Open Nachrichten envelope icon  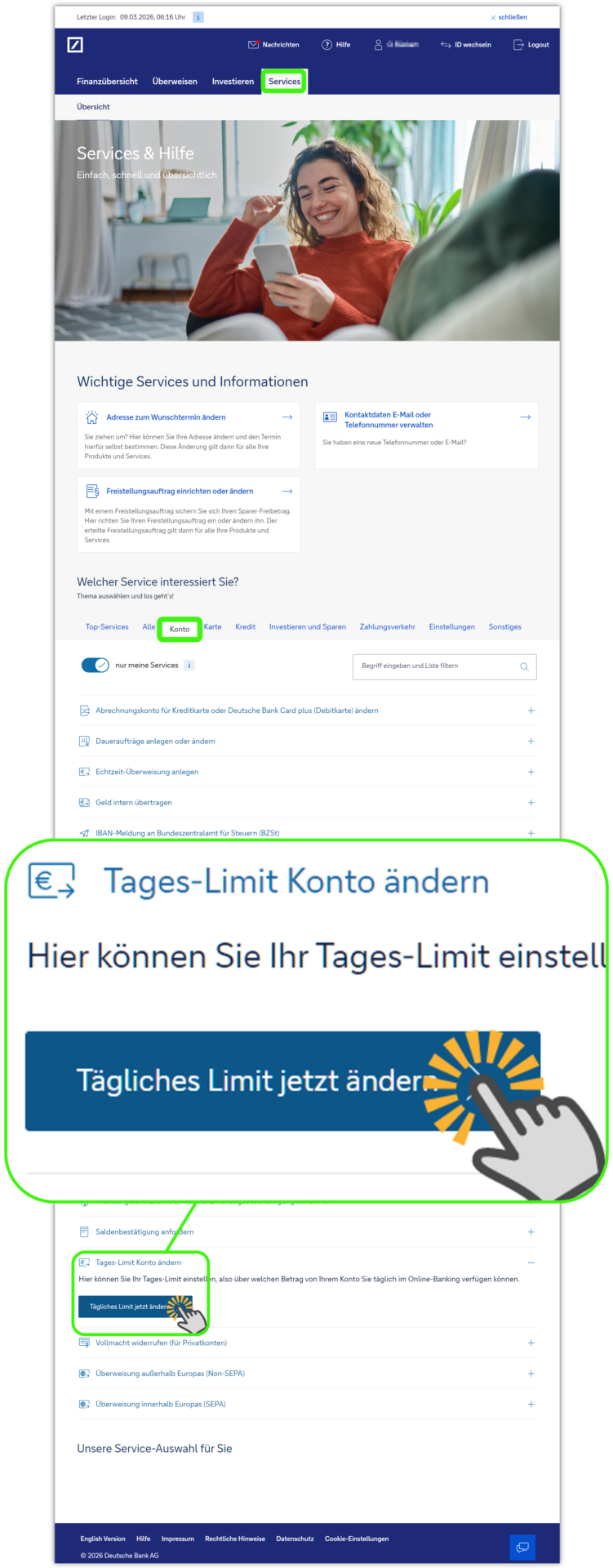253,45
